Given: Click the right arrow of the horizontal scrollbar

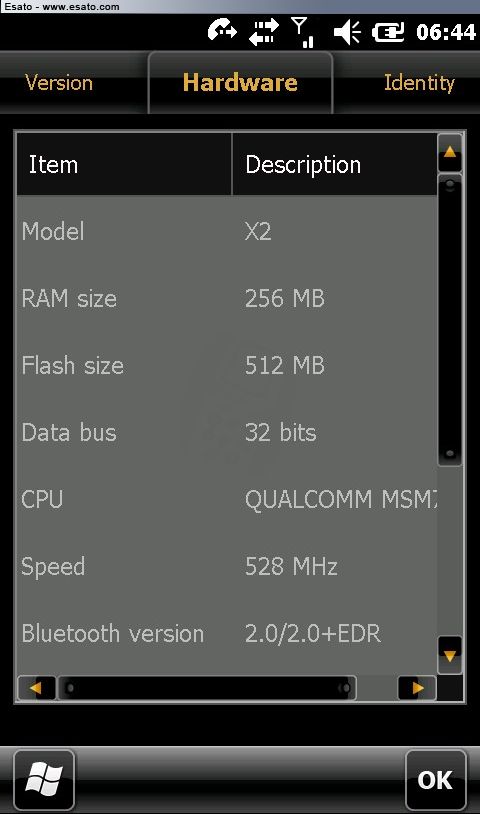Looking at the screenshot, I should (x=417, y=688).
